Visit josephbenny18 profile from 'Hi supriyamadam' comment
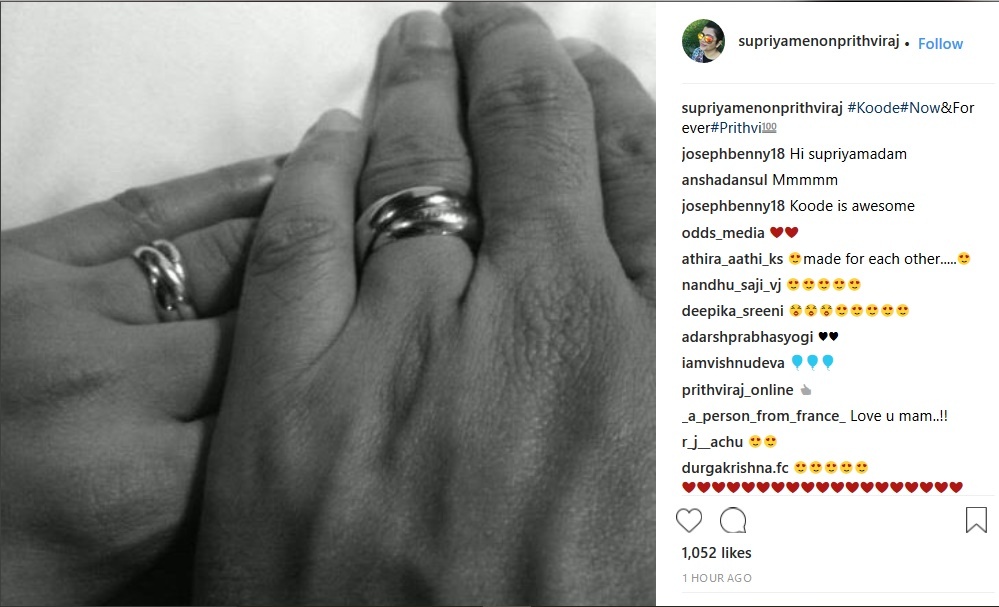 733,154
